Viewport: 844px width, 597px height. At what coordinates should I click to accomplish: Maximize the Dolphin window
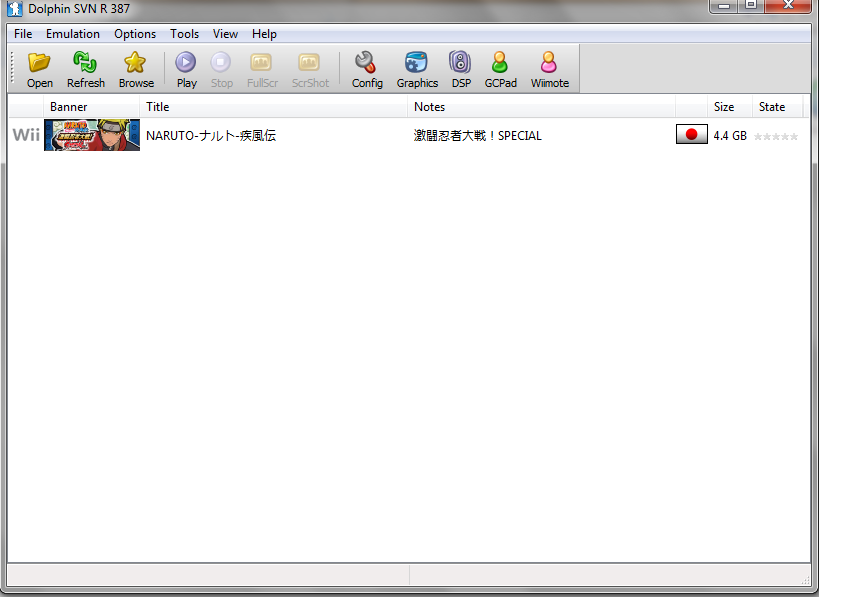751,5
